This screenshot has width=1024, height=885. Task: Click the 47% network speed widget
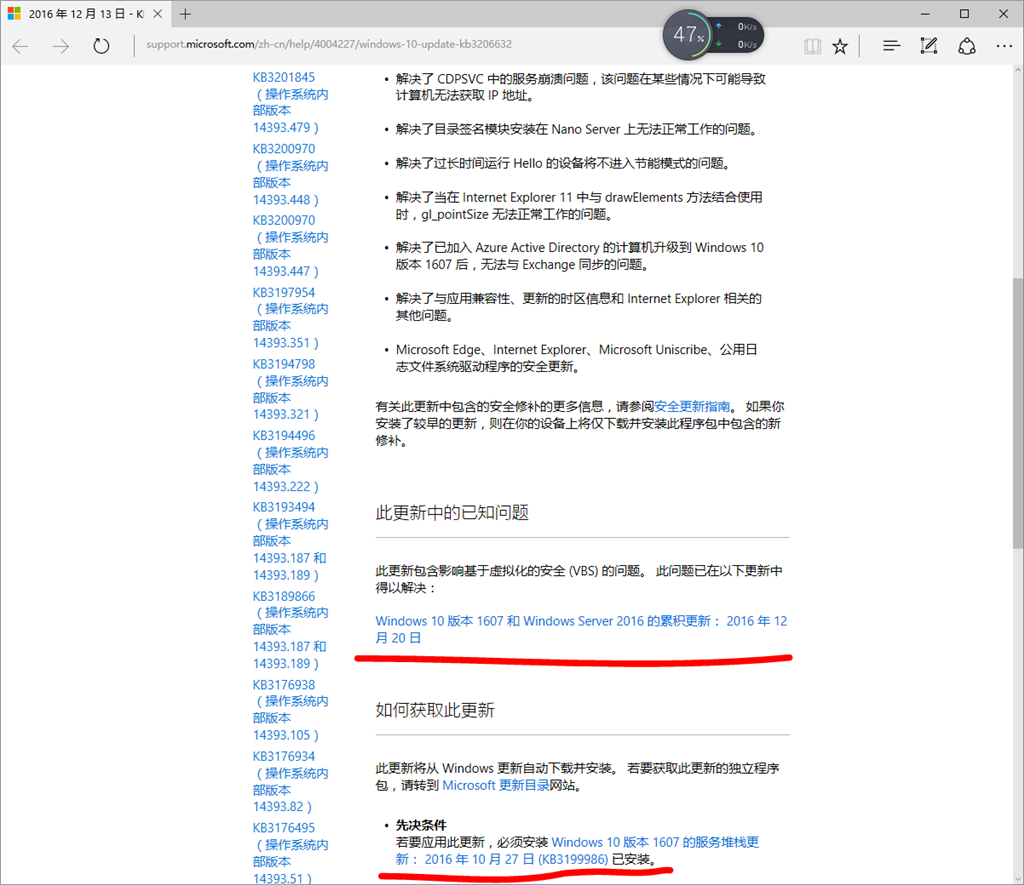[x=713, y=35]
